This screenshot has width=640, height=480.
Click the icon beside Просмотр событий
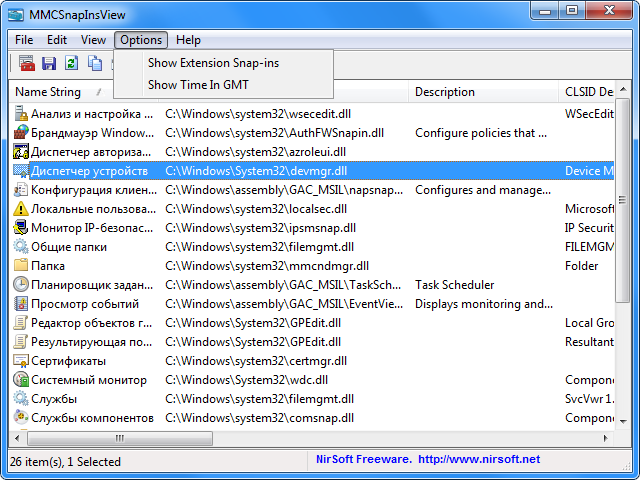[x=21, y=304]
